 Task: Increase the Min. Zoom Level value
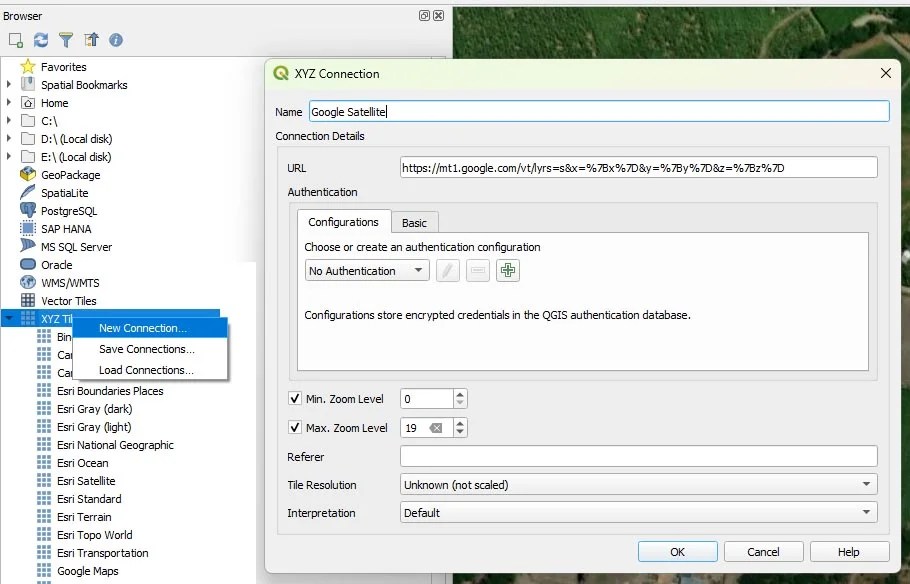tap(460, 394)
